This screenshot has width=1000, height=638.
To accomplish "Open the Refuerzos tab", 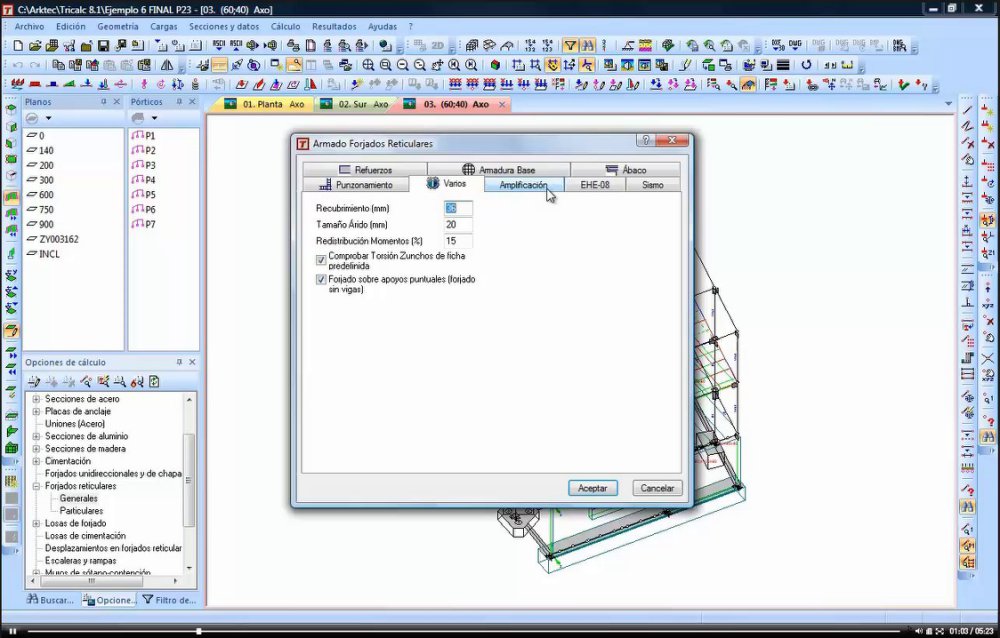I will coord(365,170).
